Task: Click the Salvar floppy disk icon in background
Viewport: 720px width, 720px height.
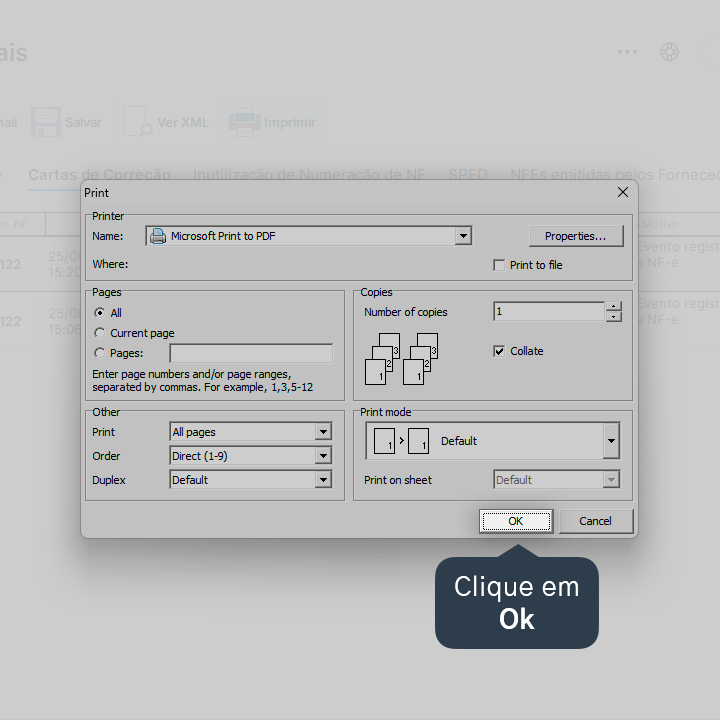Action: 46,122
